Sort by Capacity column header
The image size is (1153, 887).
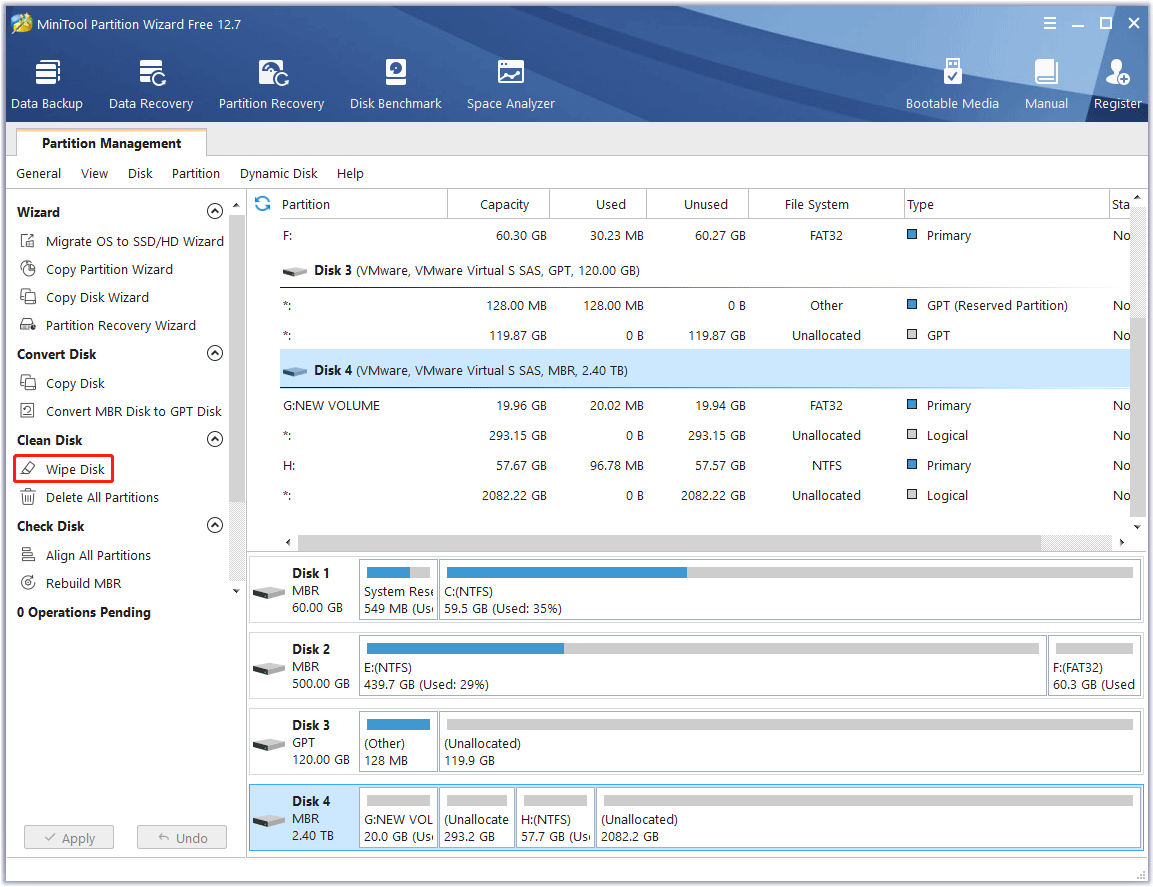pyautogui.click(x=499, y=204)
